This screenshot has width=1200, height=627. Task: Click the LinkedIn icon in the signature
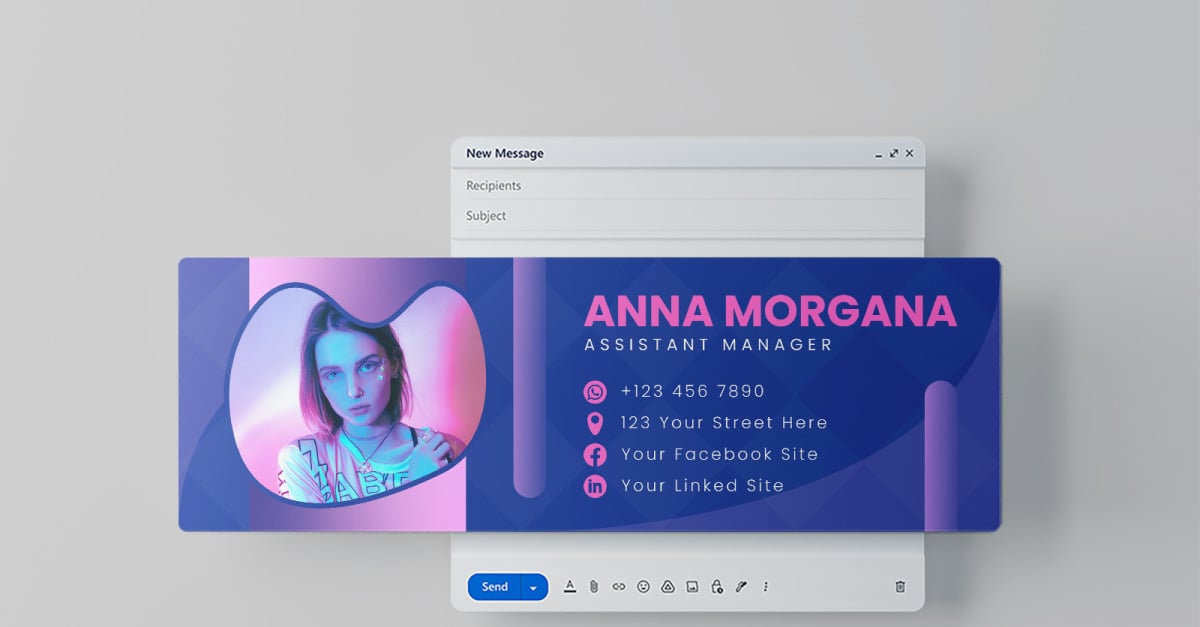pos(593,486)
